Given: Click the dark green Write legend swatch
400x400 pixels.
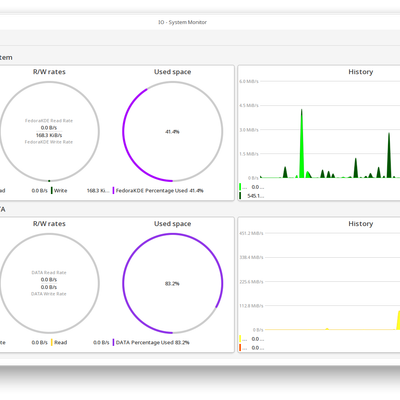Looking at the screenshot, I should [52, 191].
